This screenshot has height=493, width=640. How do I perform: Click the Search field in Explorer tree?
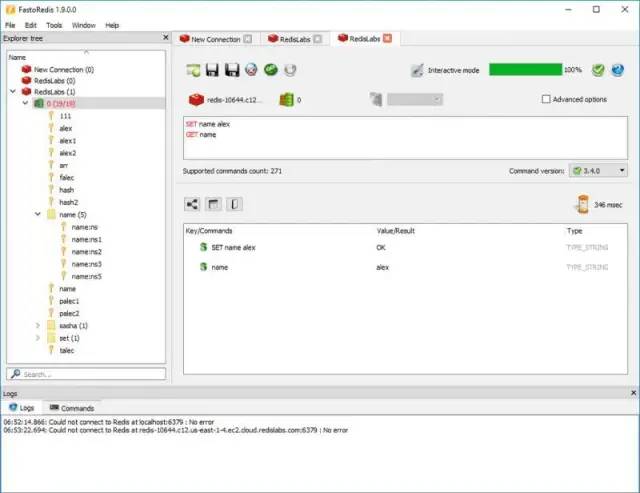coord(86,374)
